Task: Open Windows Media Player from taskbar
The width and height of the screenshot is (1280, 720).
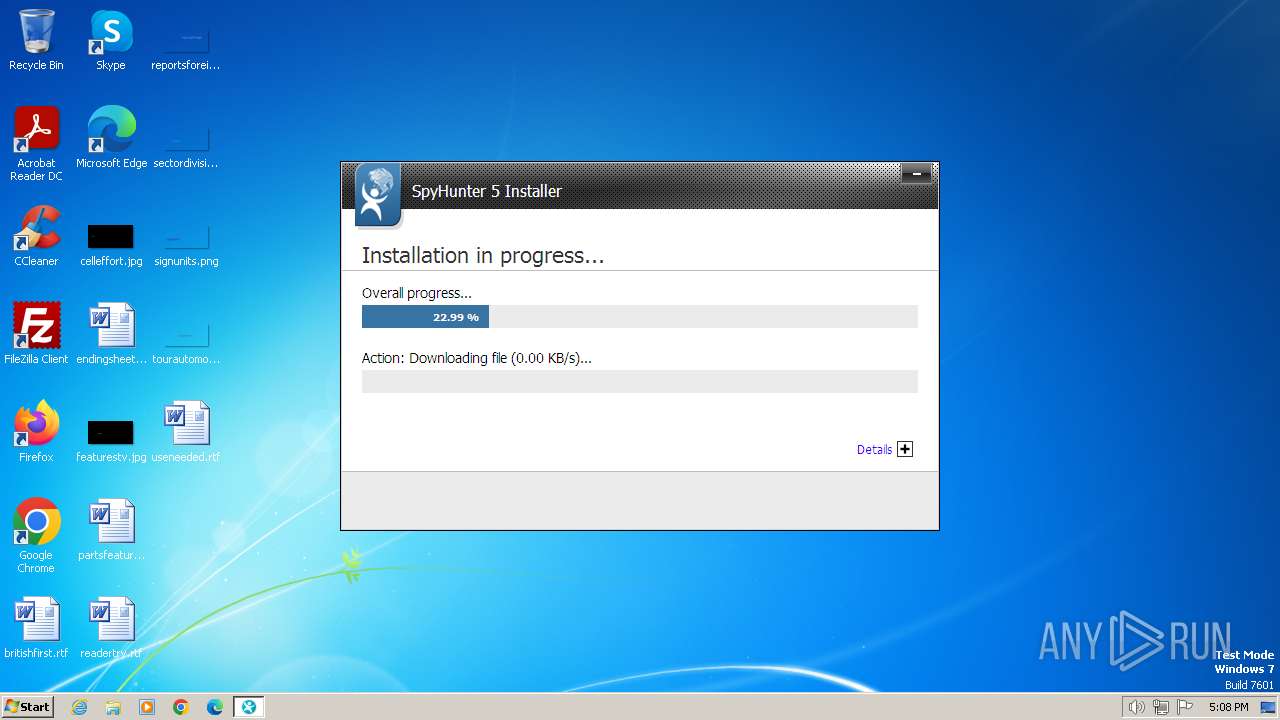Action: [x=147, y=707]
